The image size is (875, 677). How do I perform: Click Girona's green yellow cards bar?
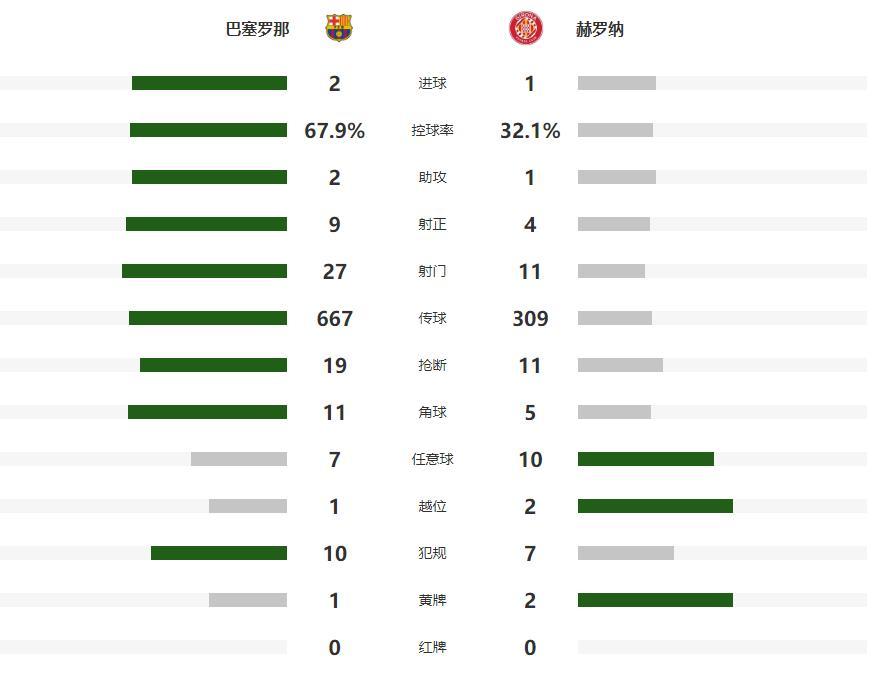tap(655, 600)
